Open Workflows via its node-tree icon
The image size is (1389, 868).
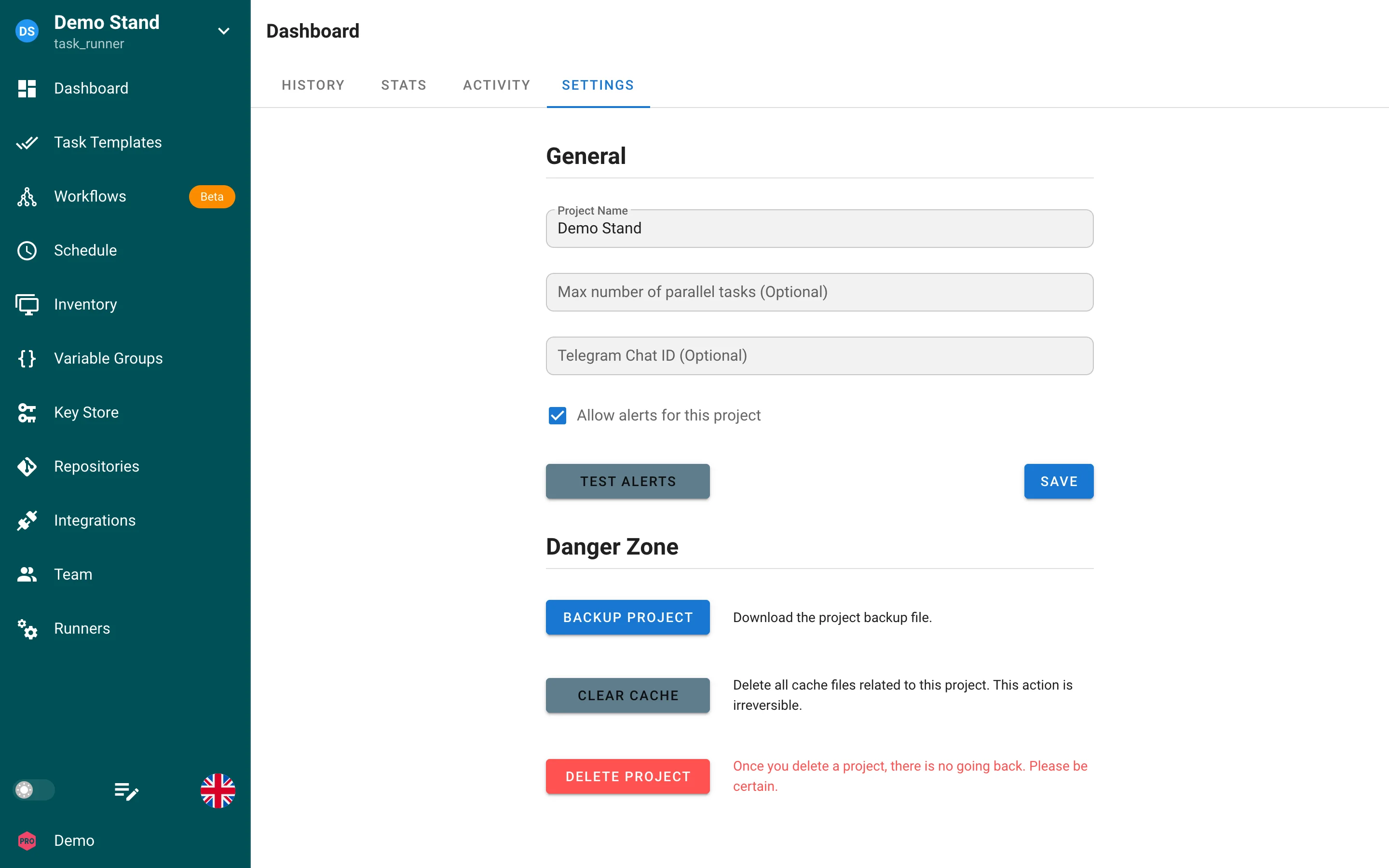(27, 196)
